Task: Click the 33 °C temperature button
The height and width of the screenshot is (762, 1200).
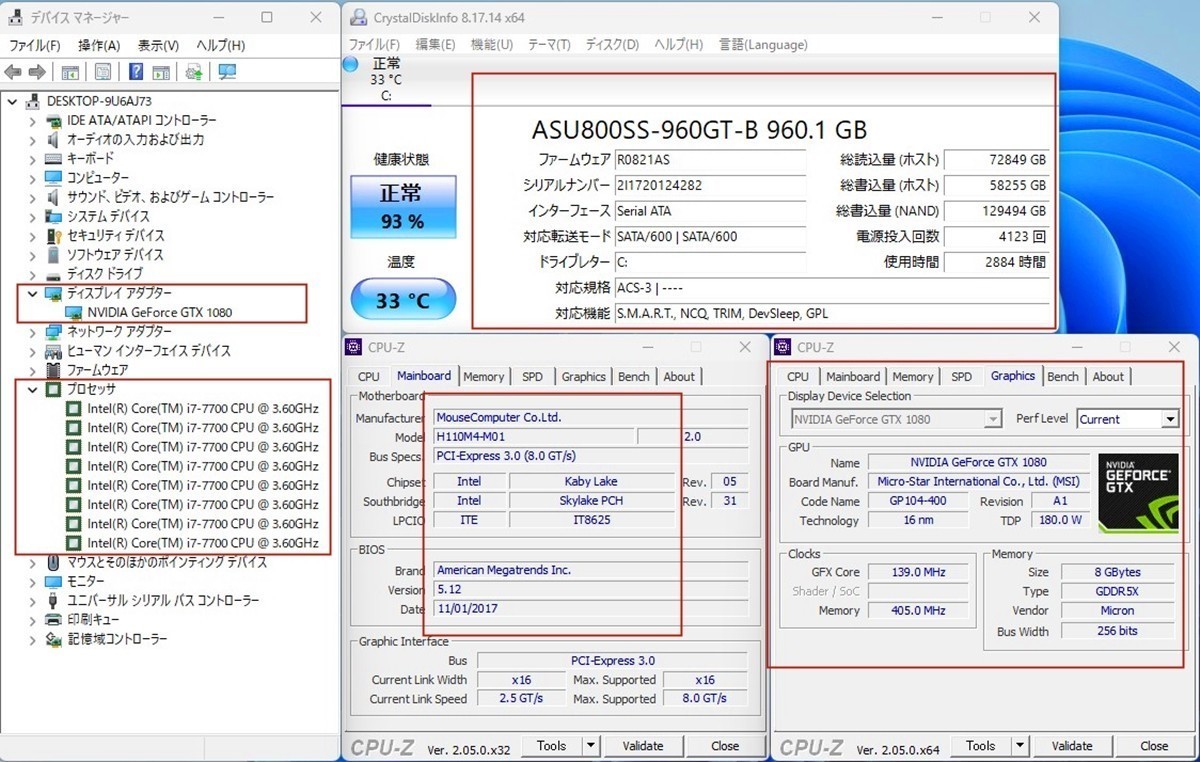Action: (x=402, y=300)
